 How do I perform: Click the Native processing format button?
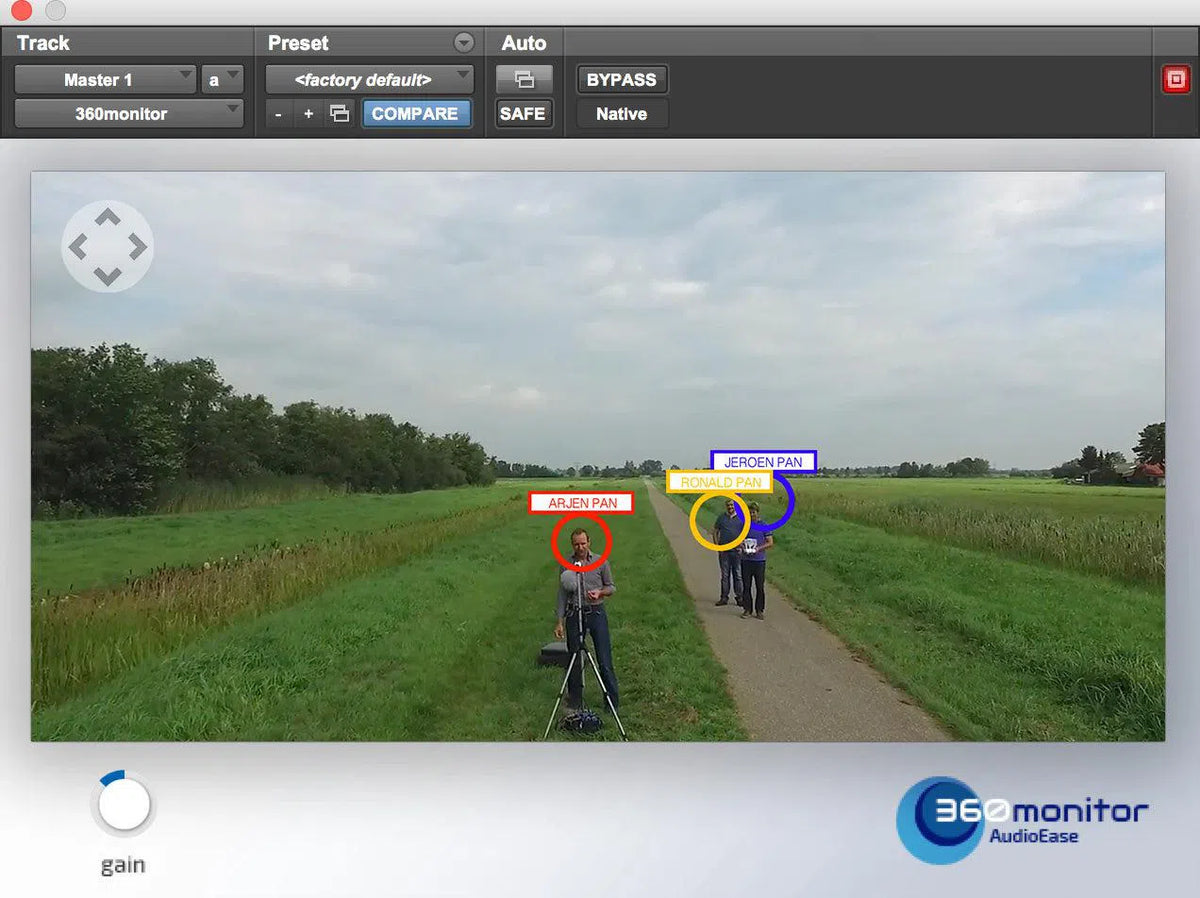[620, 114]
